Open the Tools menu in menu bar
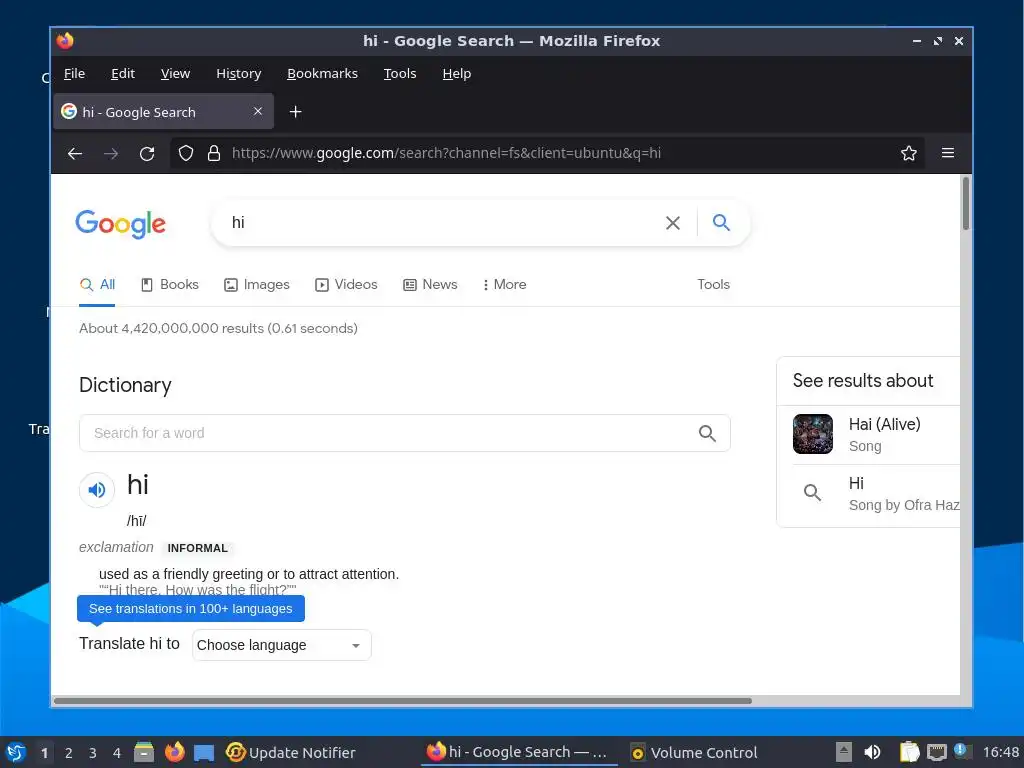Image resolution: width=1024 pixels, height=768 pixels. (400, 74)
